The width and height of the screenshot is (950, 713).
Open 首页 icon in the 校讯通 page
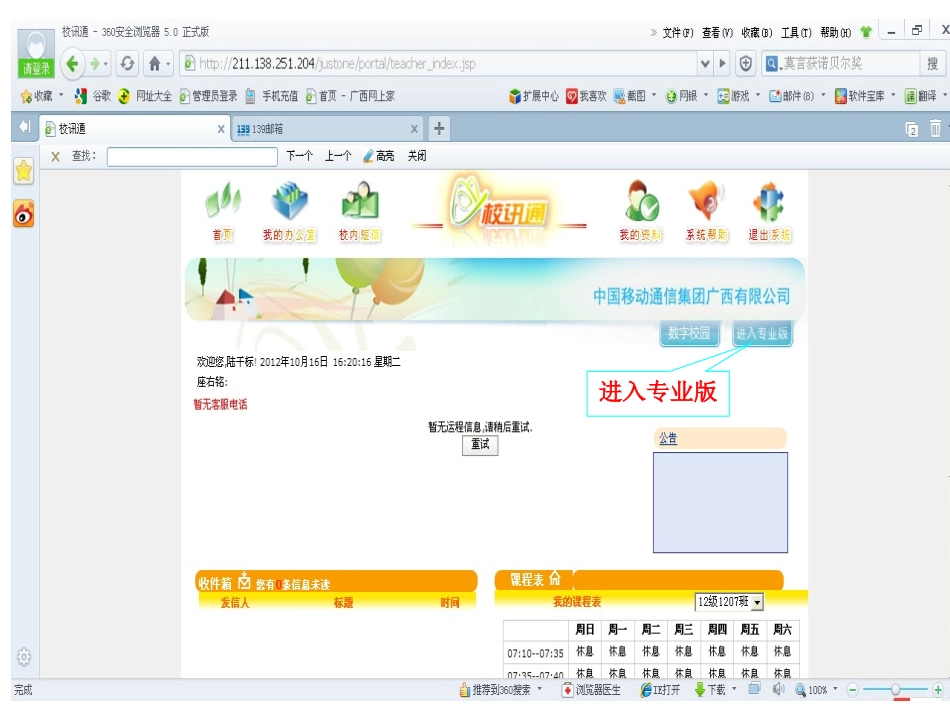pyautogui.click(x=223, y=210)
